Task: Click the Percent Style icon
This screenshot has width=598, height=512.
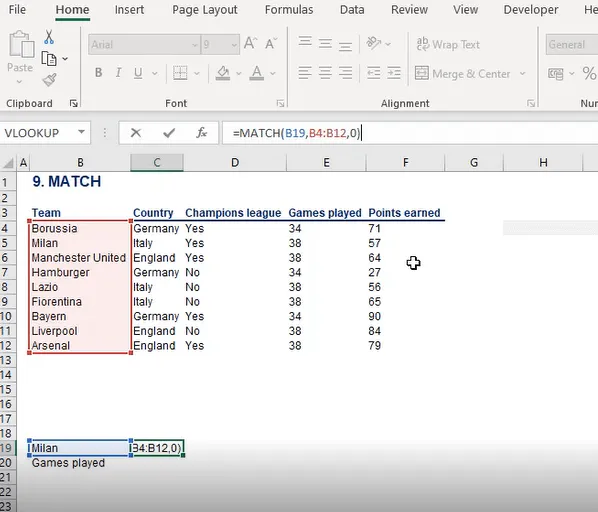Action: (x=590, y=73)
